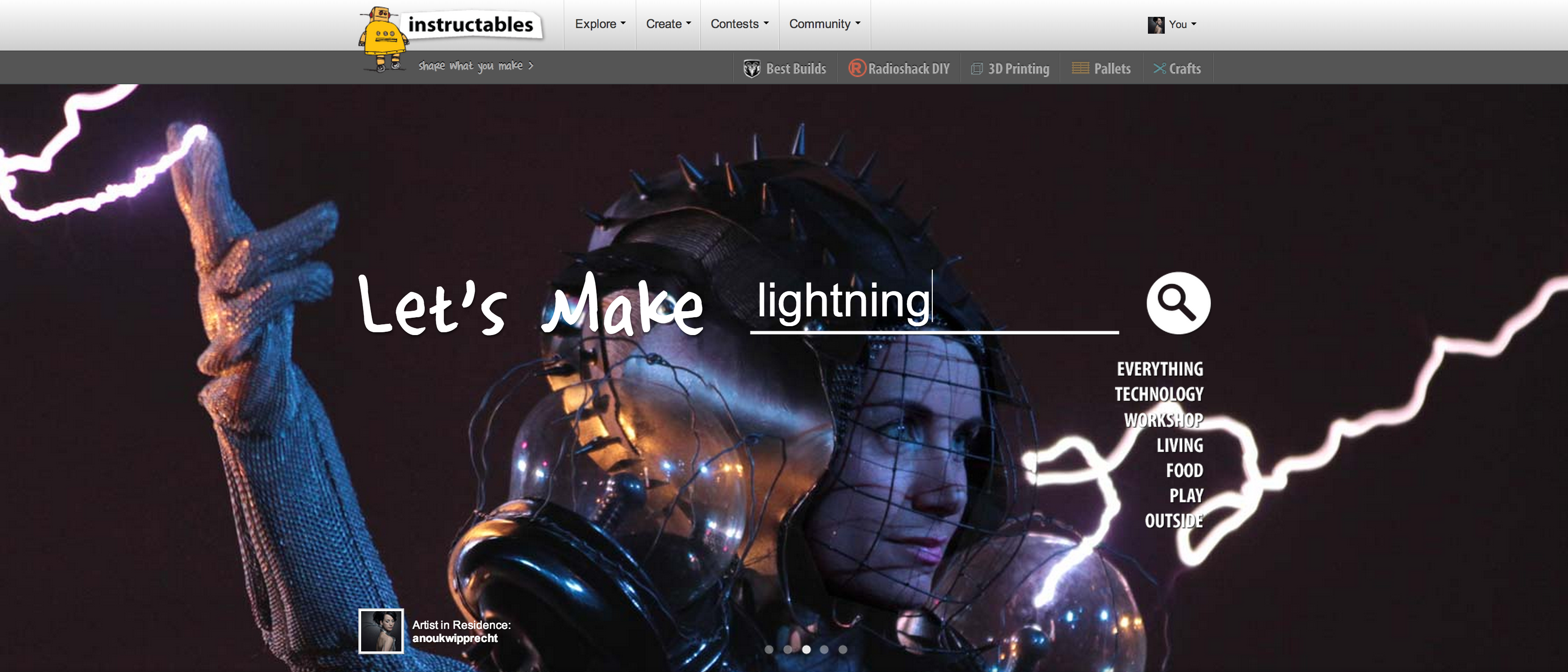Switch to the last carousel slide dot
The width and height of the screenshot is (1568, 672).
coord(843,650)
